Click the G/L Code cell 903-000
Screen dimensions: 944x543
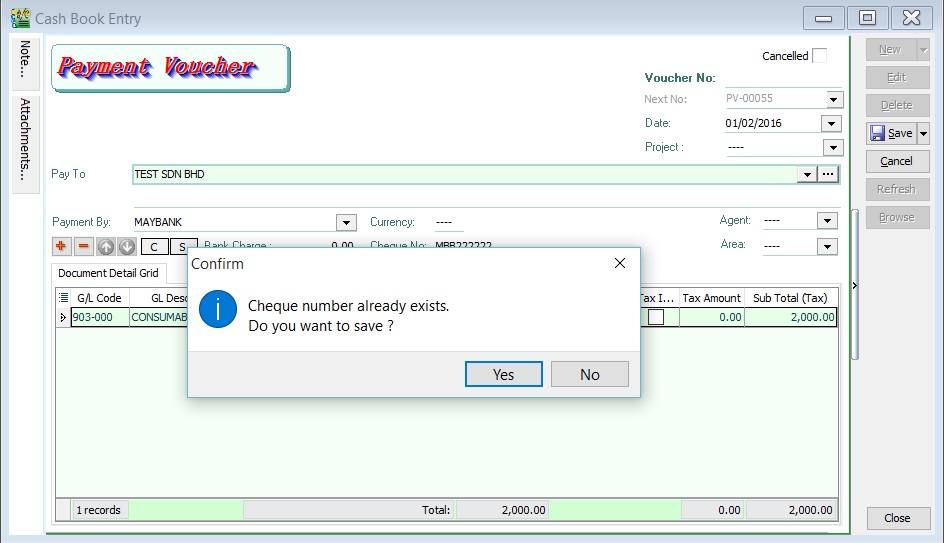point(100,317)
